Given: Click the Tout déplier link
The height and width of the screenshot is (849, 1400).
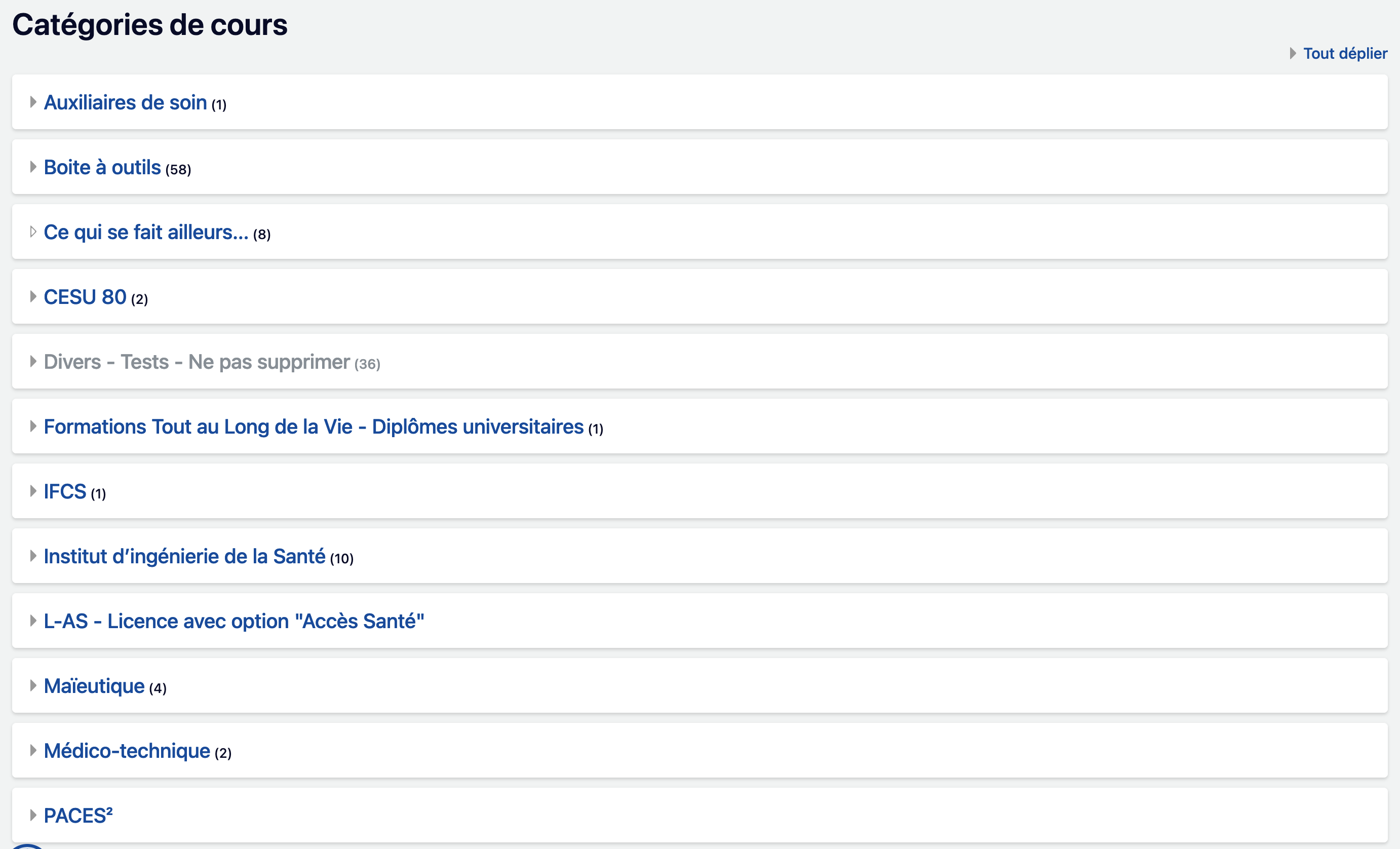Looking at the screenshot, I should tap(1345, 53).
